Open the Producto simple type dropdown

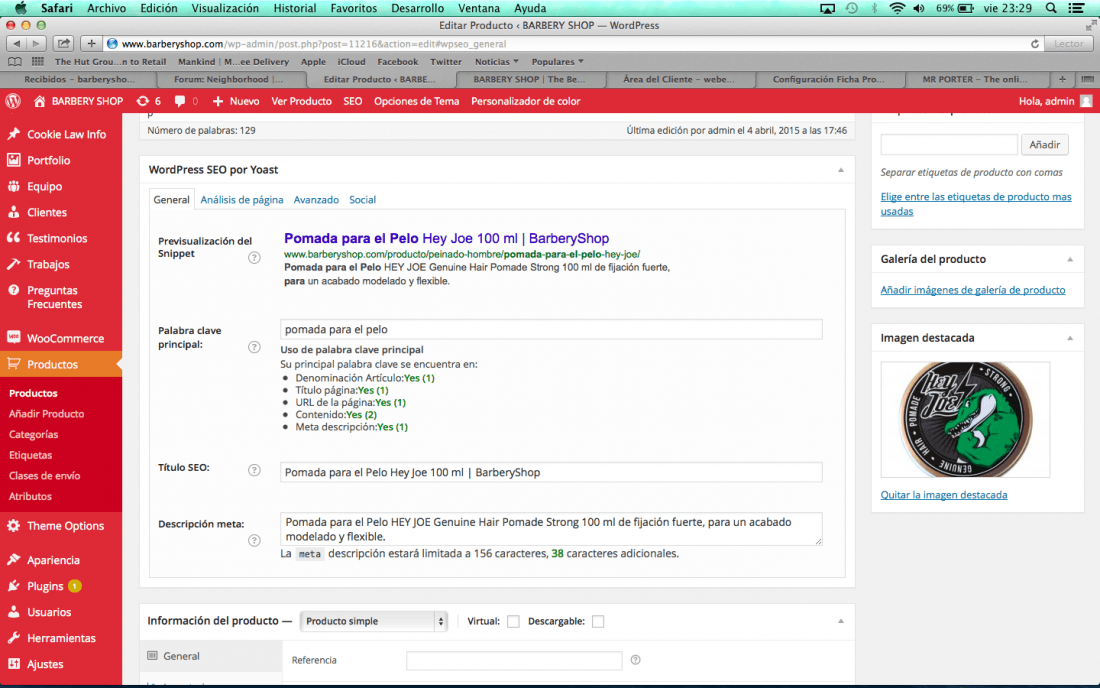[373, 621]
